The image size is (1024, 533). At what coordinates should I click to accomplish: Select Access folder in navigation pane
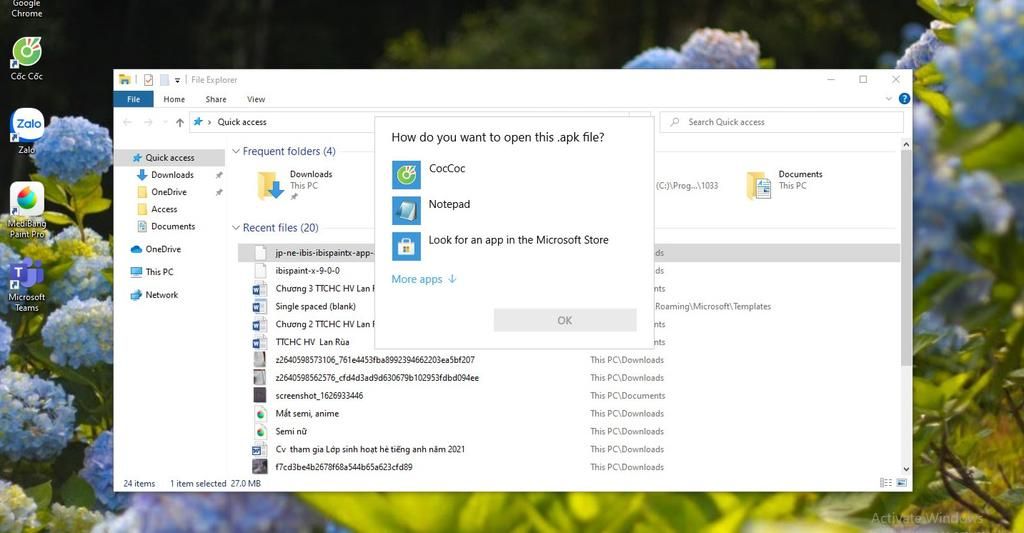pyautogui.click(x=164, y=209)
